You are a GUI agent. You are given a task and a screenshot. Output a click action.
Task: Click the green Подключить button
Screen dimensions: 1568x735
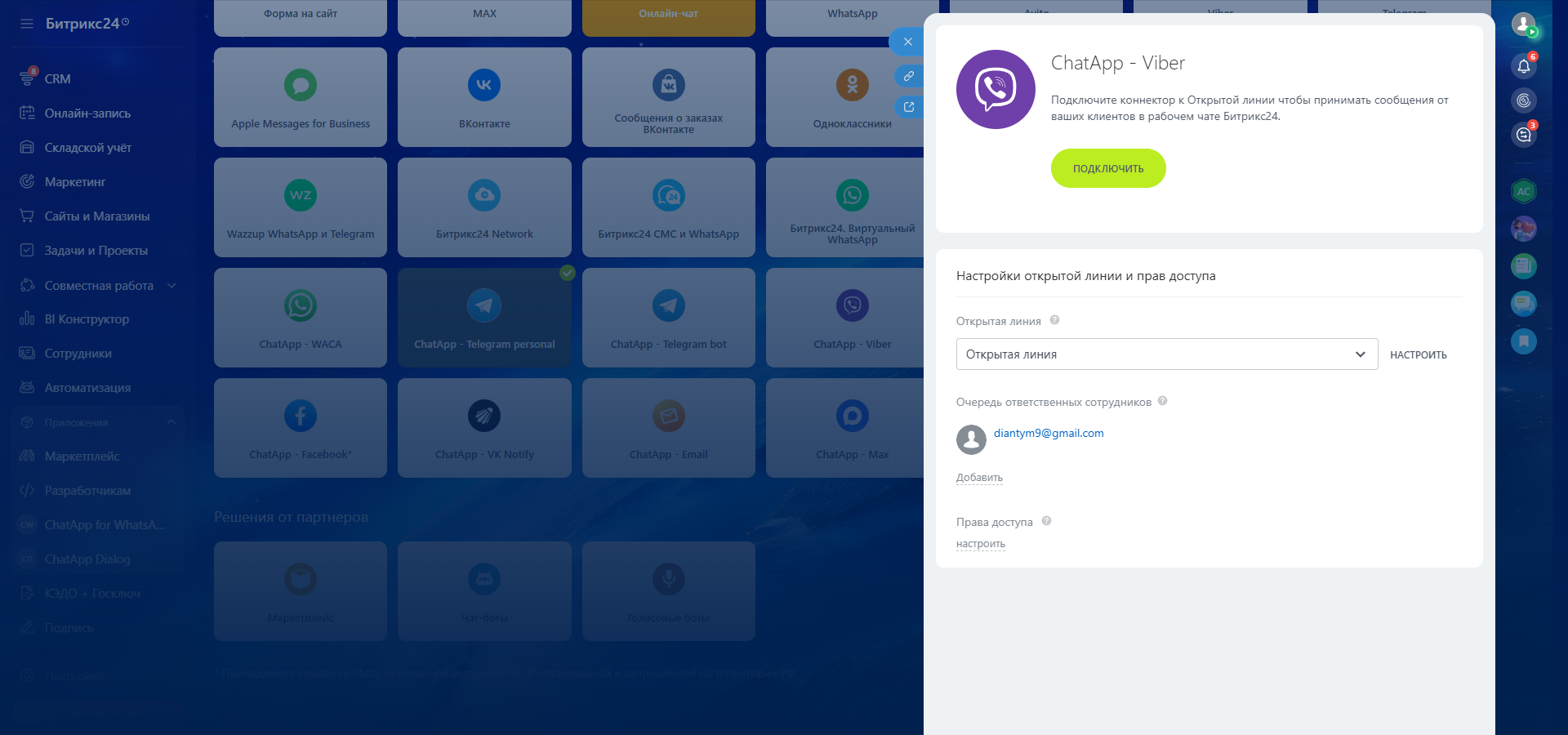1107,168
